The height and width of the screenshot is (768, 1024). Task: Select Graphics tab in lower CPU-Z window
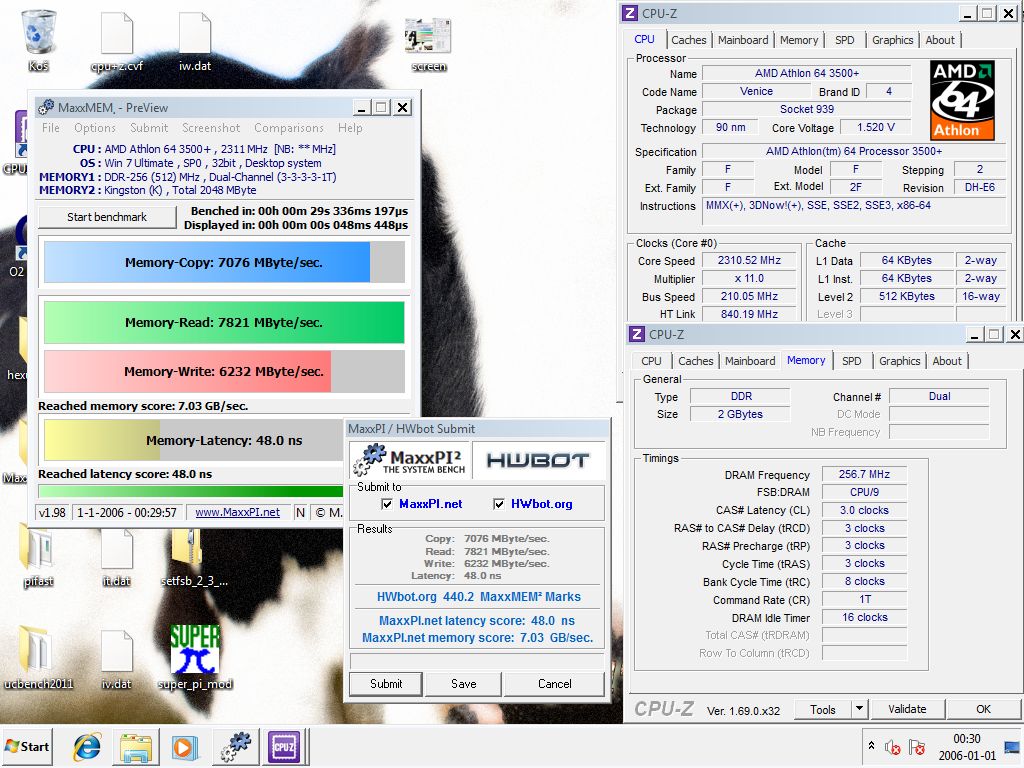[x=899, y=361]
